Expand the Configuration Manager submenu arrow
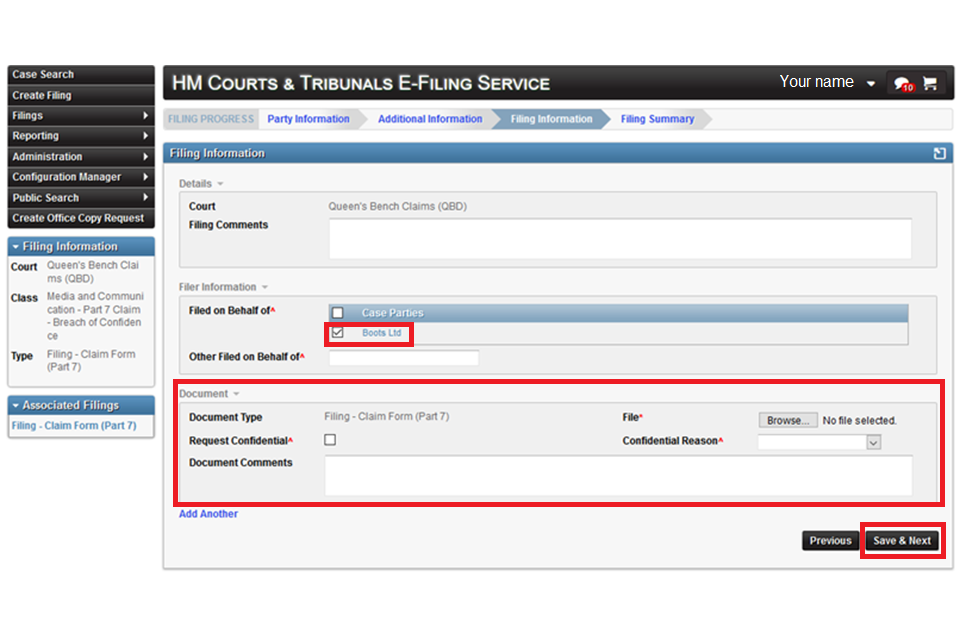This screenshot has height=640, width=960. 148,176
